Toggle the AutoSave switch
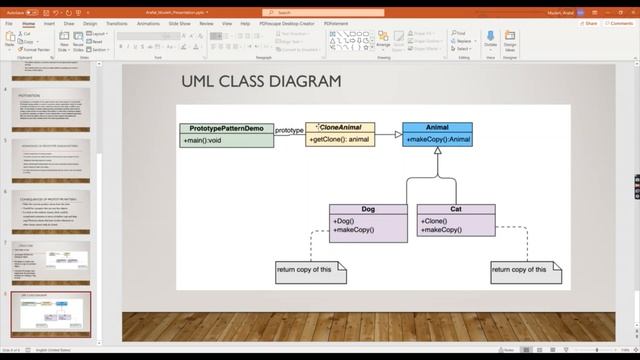This screenshot has width=640, height=360. [32, 13]
